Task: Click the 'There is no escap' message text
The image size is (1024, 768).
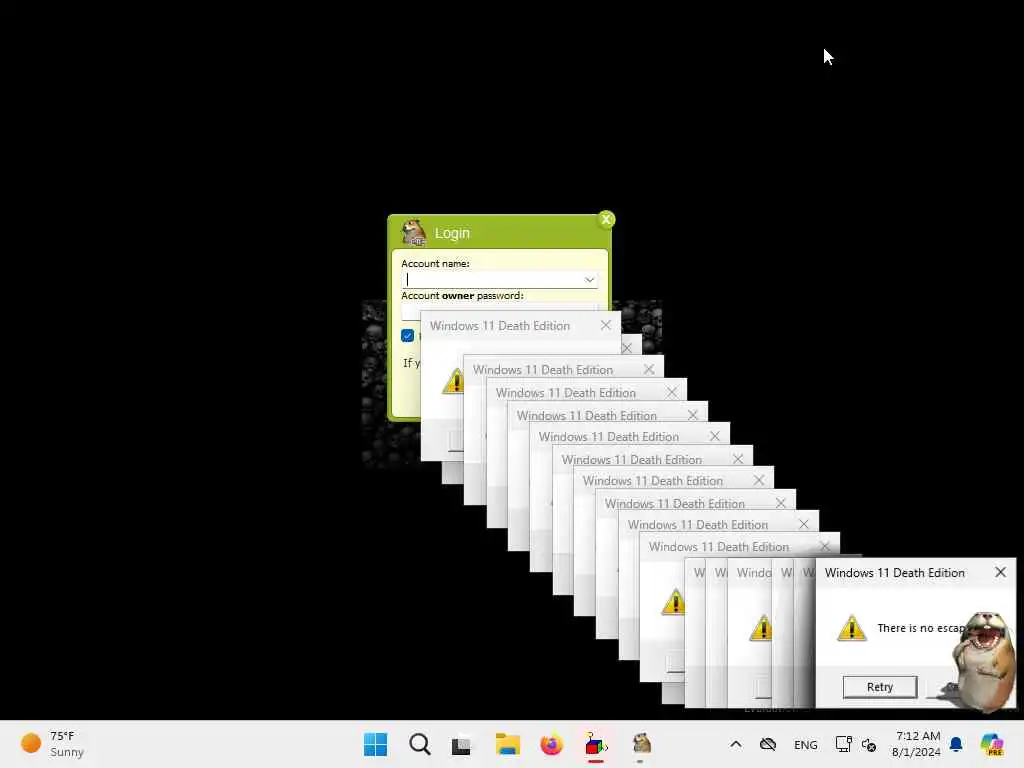Action: (921, 628)
